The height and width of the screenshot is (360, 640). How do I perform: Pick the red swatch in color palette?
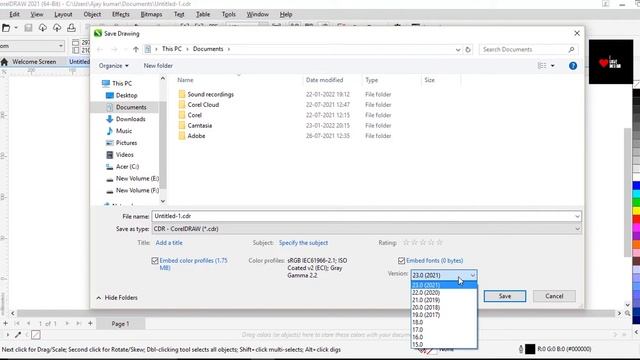point(636,219)
